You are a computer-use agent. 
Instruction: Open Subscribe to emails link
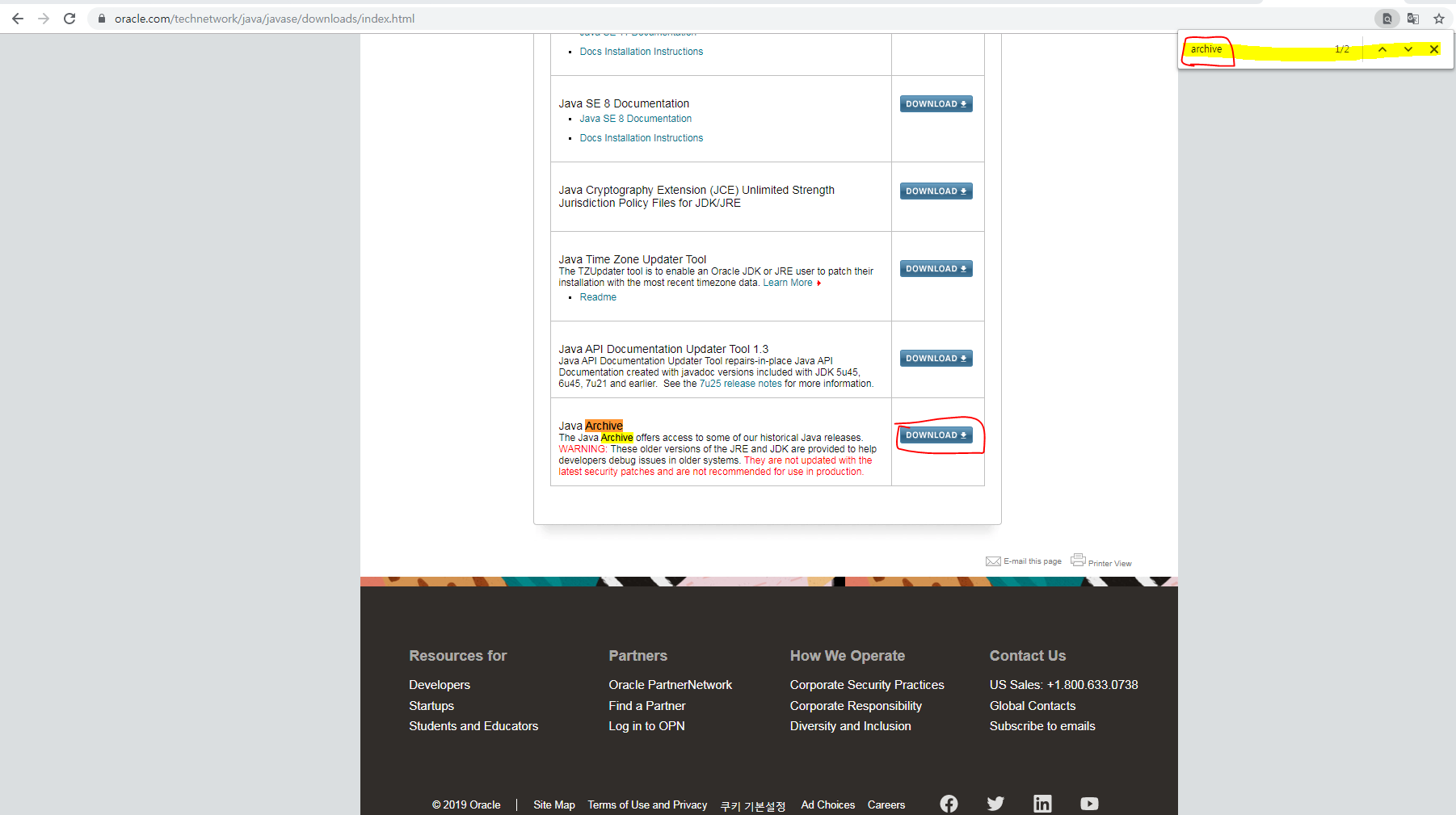pos(1042,726)
